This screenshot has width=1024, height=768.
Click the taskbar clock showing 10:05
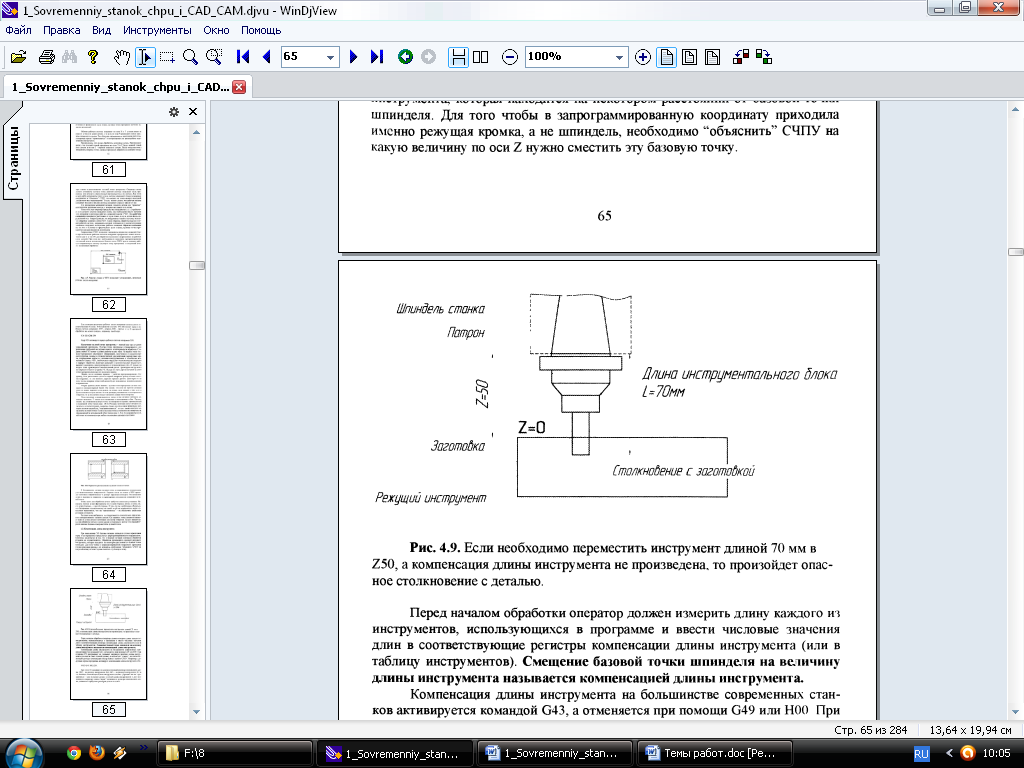tap(997, 753)
